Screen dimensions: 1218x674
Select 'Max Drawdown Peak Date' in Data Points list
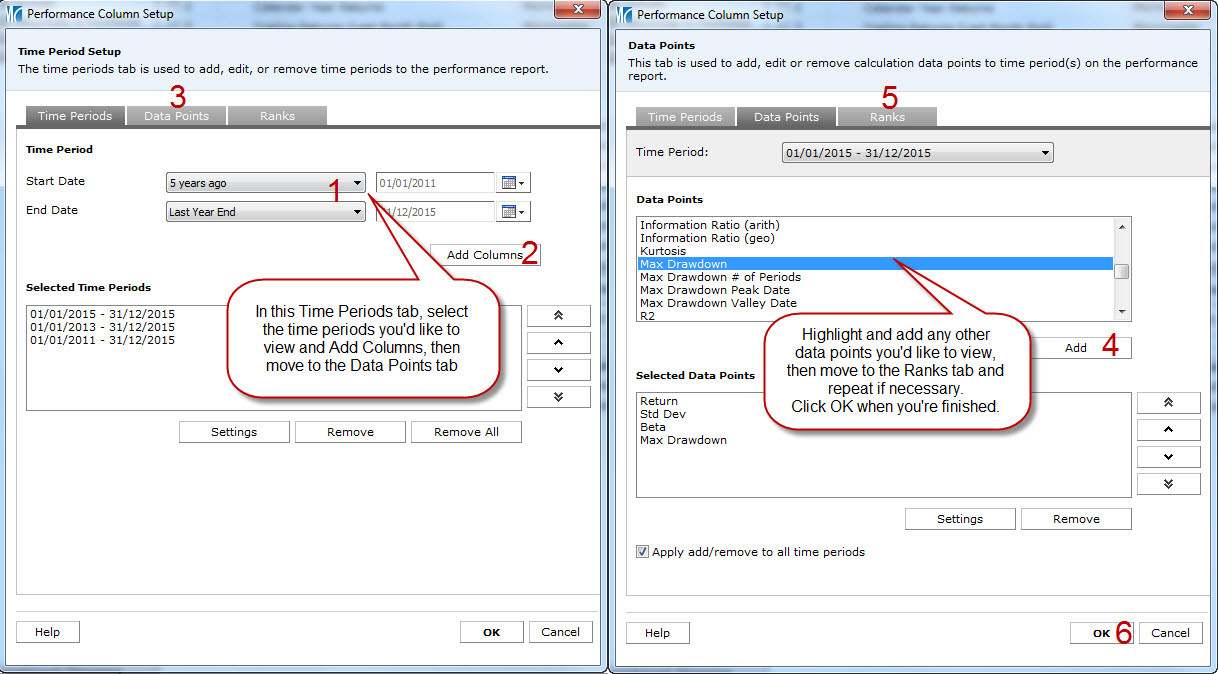click(715, 290)
